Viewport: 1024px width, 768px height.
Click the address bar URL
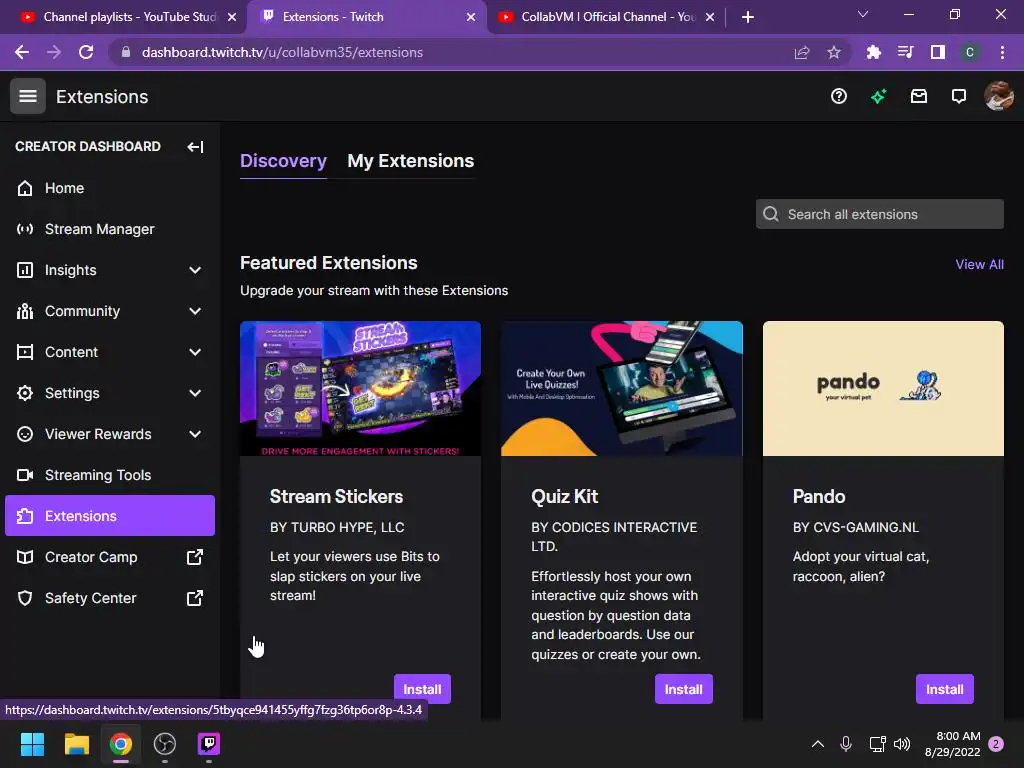[x=282, y=52]
